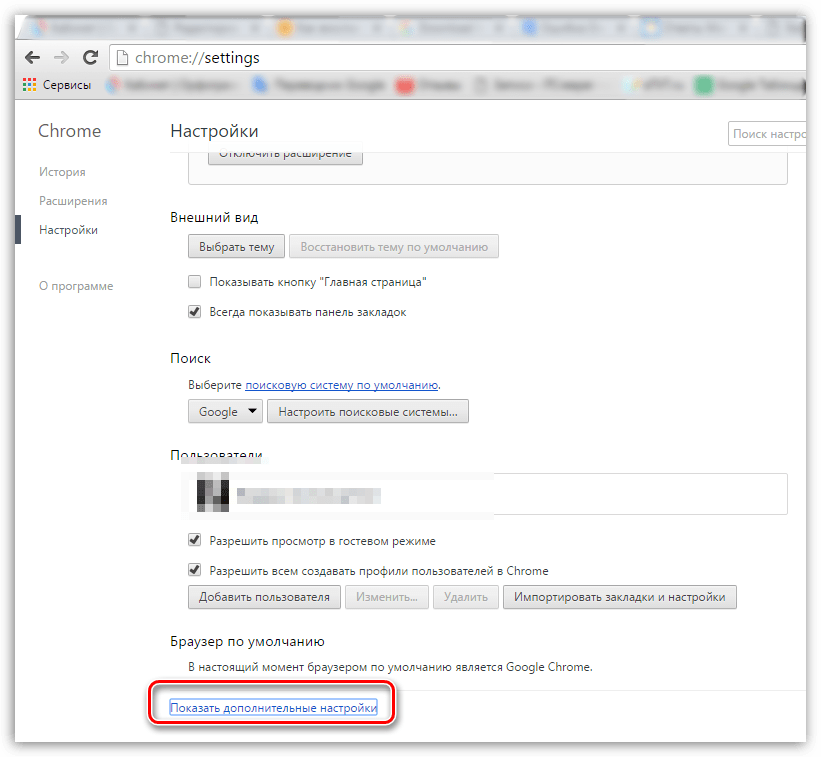Viewport: 821px width, 757px height.
Task: Click the browser forward arrow
Action: tap(61, 58)
